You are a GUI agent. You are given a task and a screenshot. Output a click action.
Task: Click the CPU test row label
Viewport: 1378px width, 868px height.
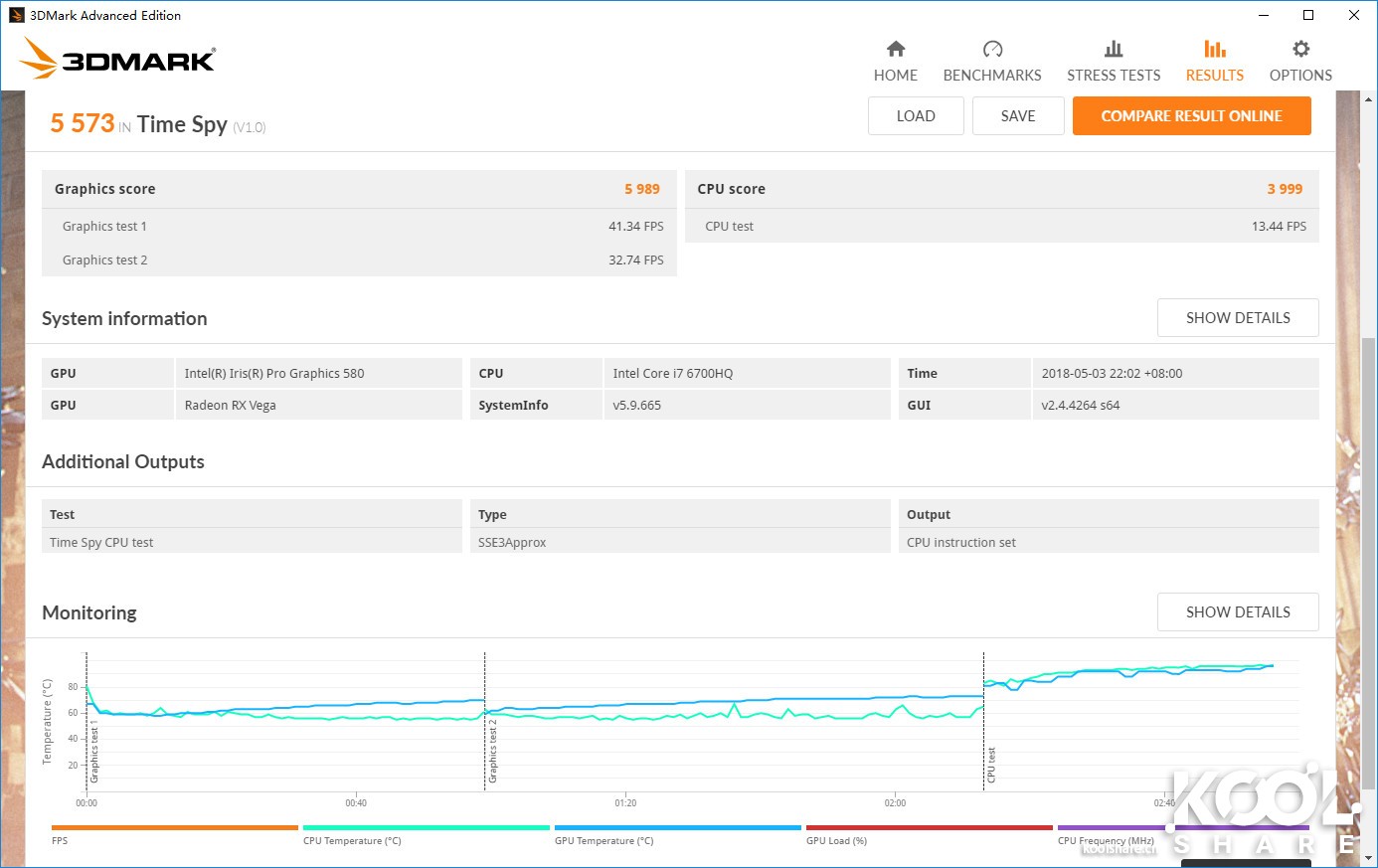point(729,227)
